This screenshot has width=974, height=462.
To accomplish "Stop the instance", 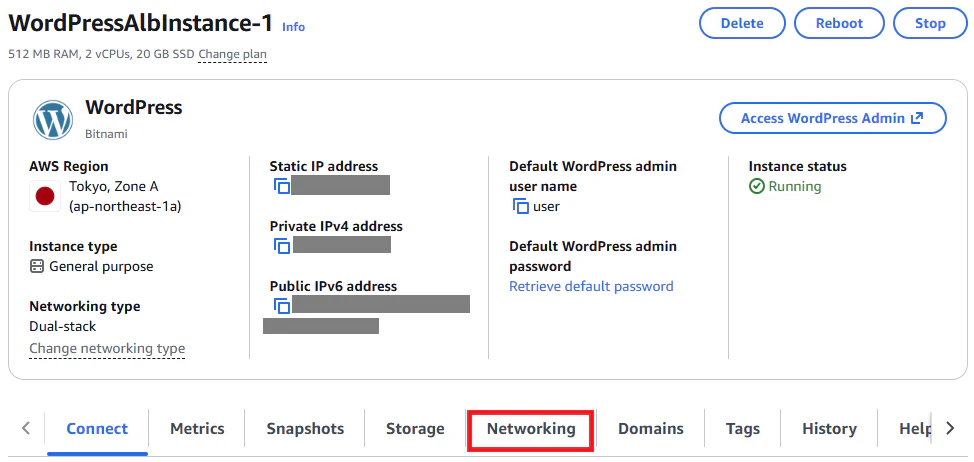I will [930, 24].
